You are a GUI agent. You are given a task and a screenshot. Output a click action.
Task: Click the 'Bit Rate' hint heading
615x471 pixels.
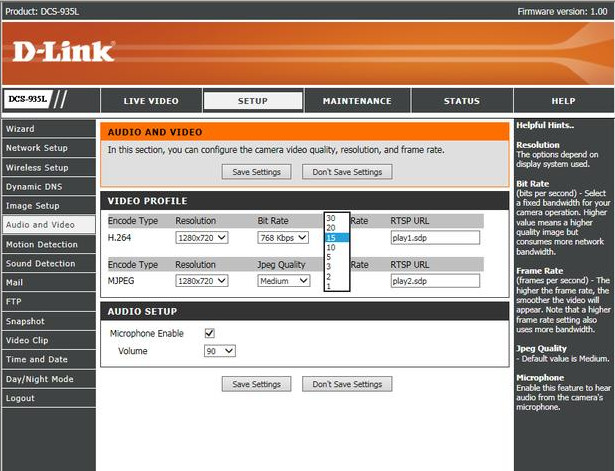pyautogui.click(x=532, y=184)
